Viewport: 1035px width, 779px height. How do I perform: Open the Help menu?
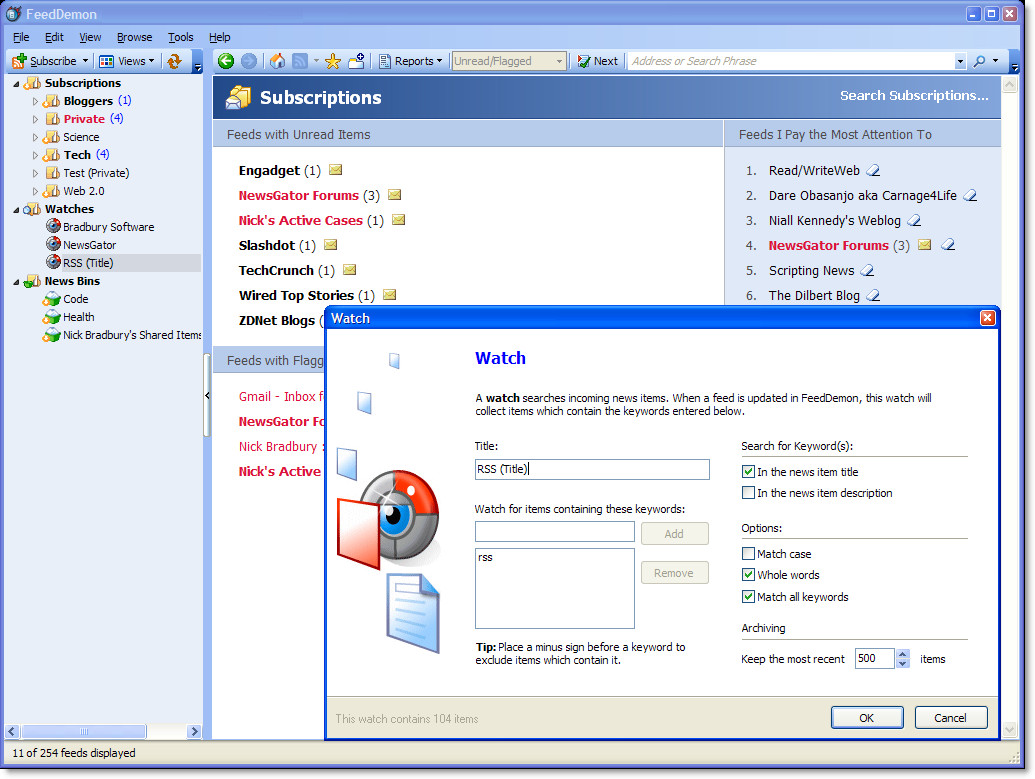220,37
